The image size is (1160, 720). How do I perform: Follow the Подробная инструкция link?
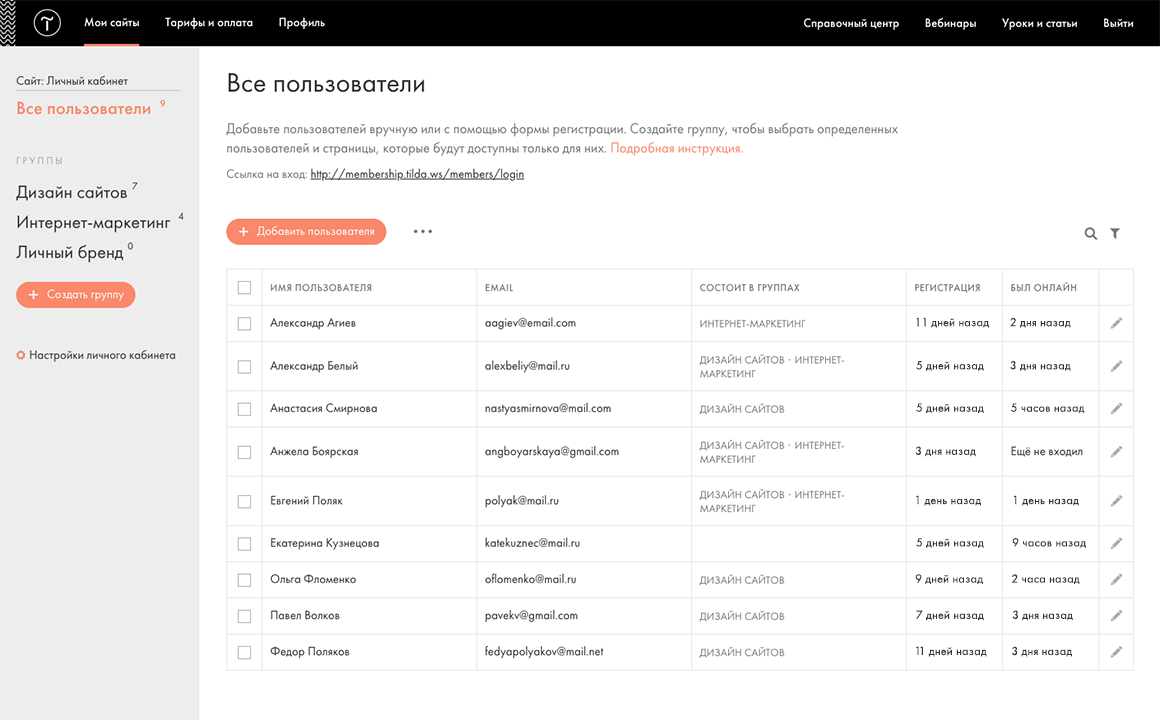tap(676, 148)
